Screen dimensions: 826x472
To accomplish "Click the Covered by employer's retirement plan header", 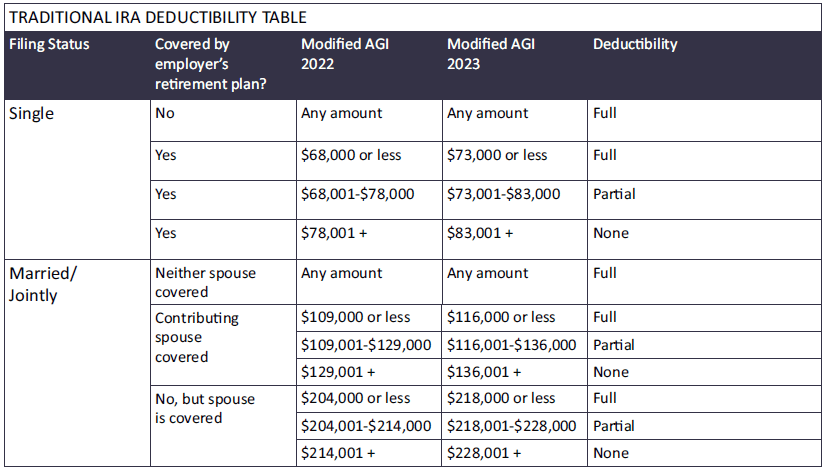I will [x=205, y=64].
